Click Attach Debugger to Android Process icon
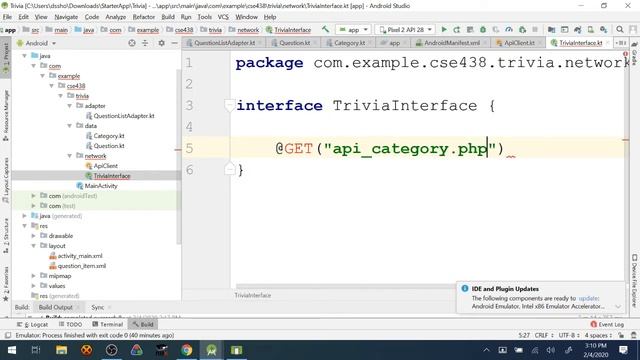The image size is (640, 360). coord(522,29)
